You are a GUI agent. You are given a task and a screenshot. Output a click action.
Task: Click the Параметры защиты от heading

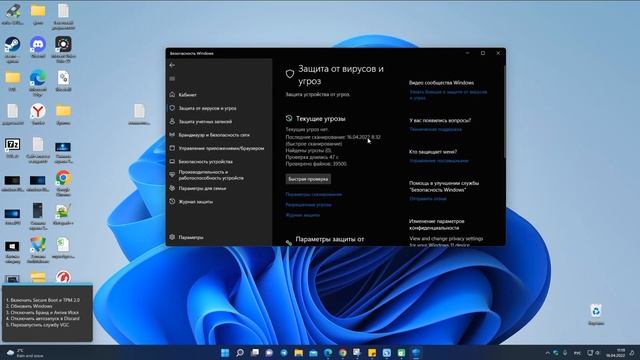[329, 239]
